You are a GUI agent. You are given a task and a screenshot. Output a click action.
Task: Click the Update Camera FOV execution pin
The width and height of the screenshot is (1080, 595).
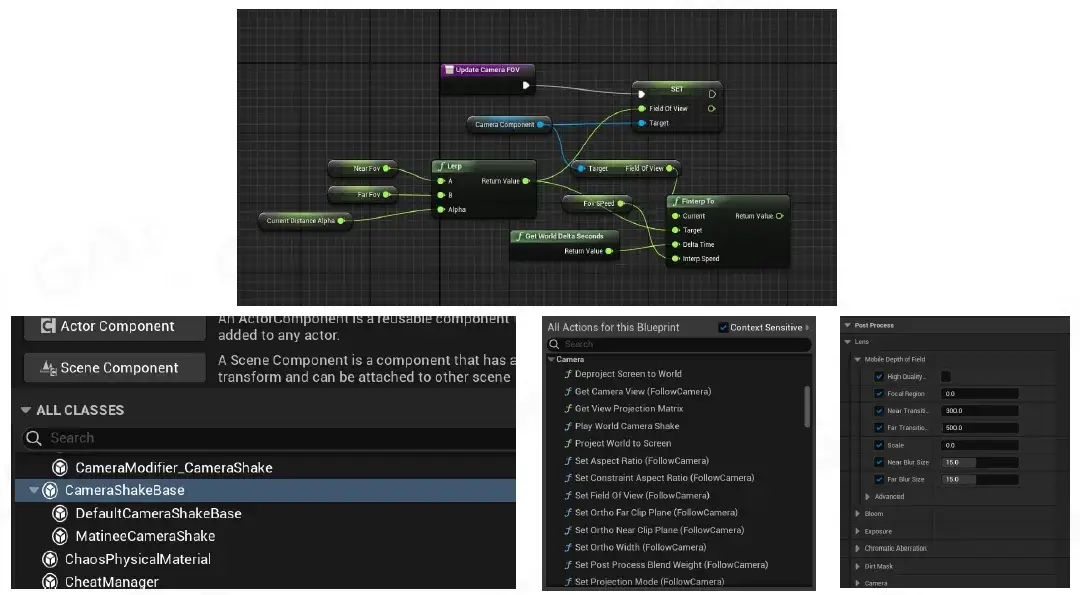526,85
